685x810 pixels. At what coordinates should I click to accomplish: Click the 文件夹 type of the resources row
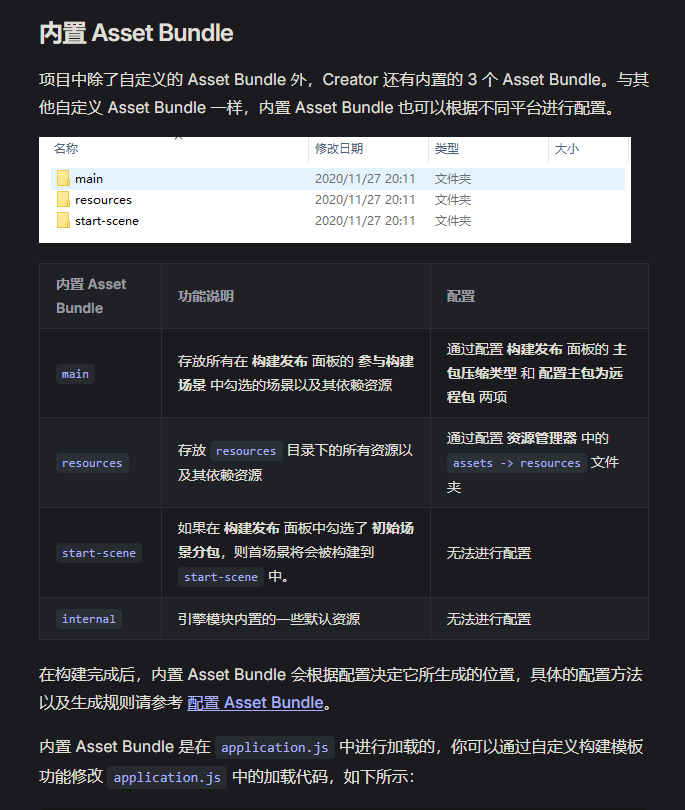pyautogui.click(x=453, y=200)
